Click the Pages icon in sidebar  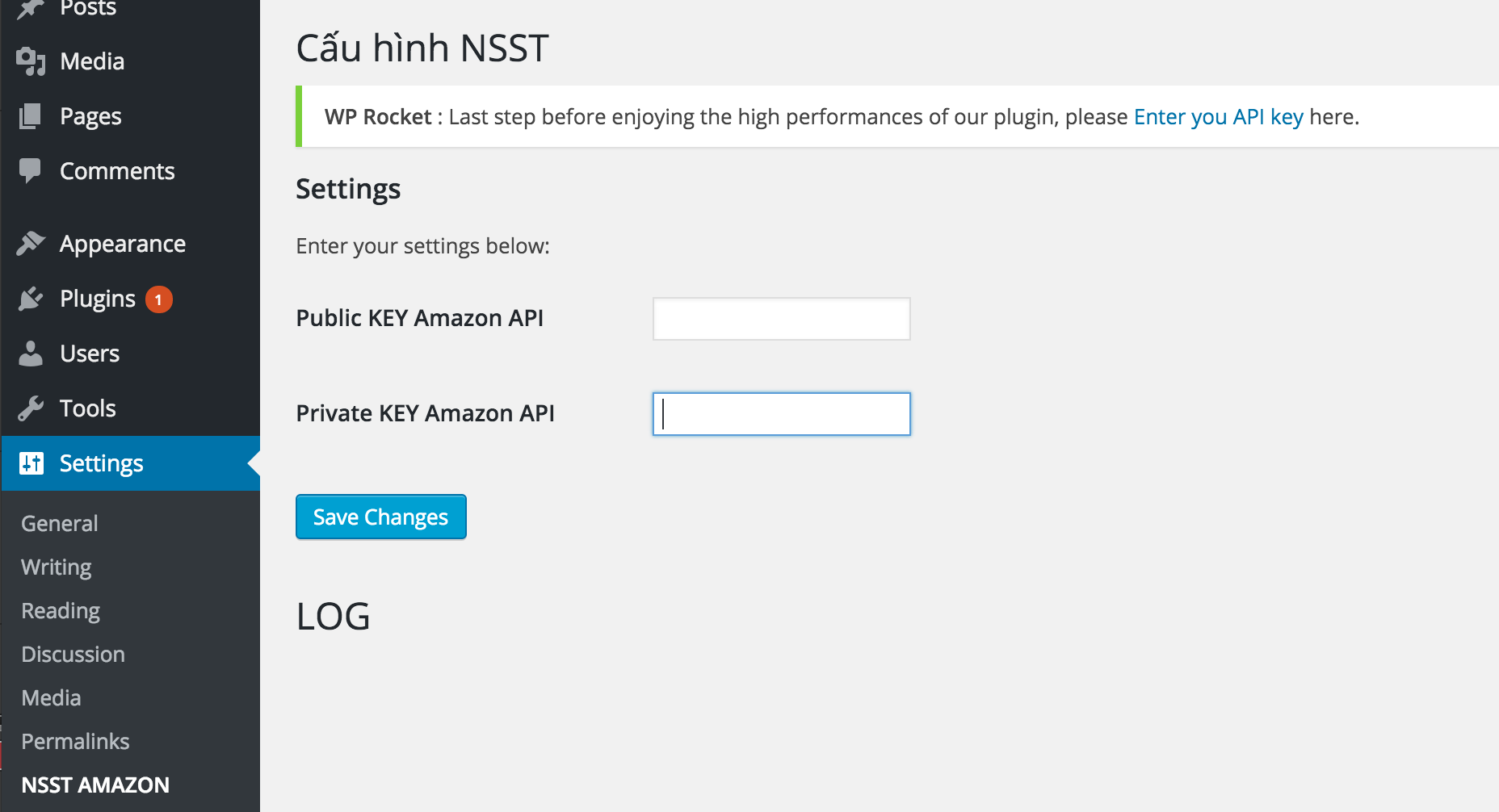click(31, 116)
